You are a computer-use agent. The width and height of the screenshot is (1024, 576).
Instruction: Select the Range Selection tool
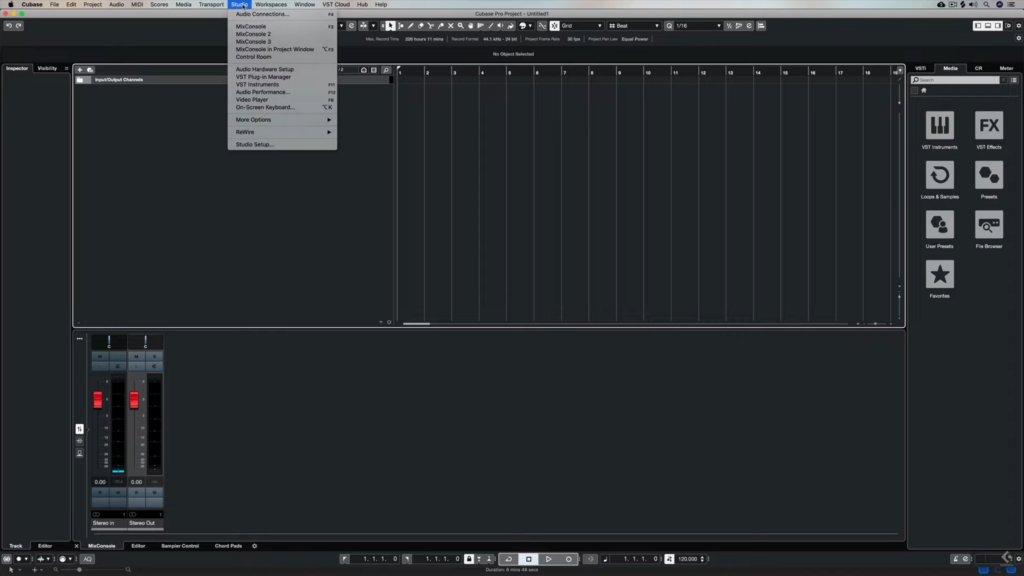tap(401, 26)
